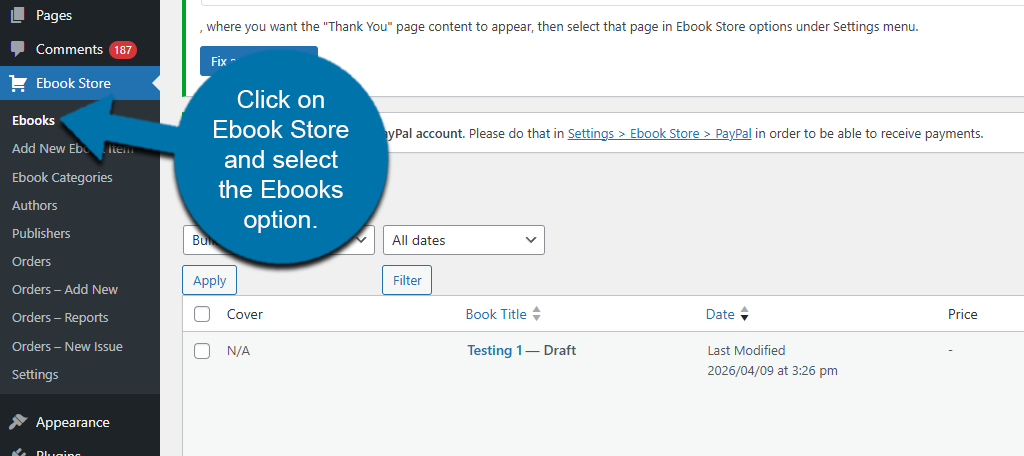The height and width of the screenshot is (456, 1024).
Task: Sort by the Book Title column header
Action: [496, 314]
